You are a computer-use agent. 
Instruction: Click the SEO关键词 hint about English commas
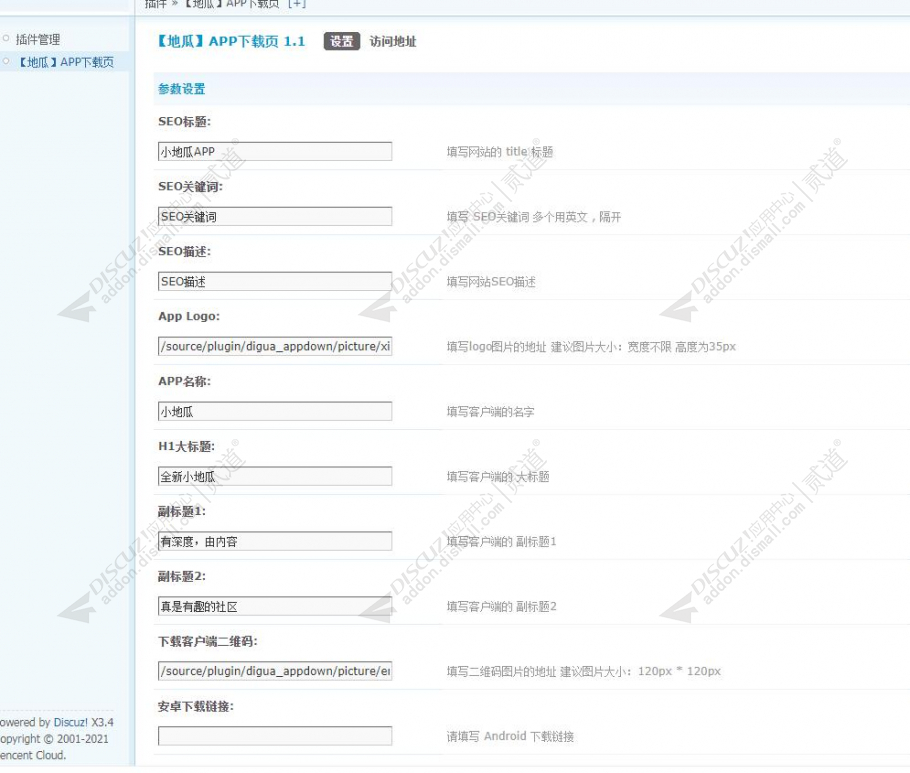(533, 216)
